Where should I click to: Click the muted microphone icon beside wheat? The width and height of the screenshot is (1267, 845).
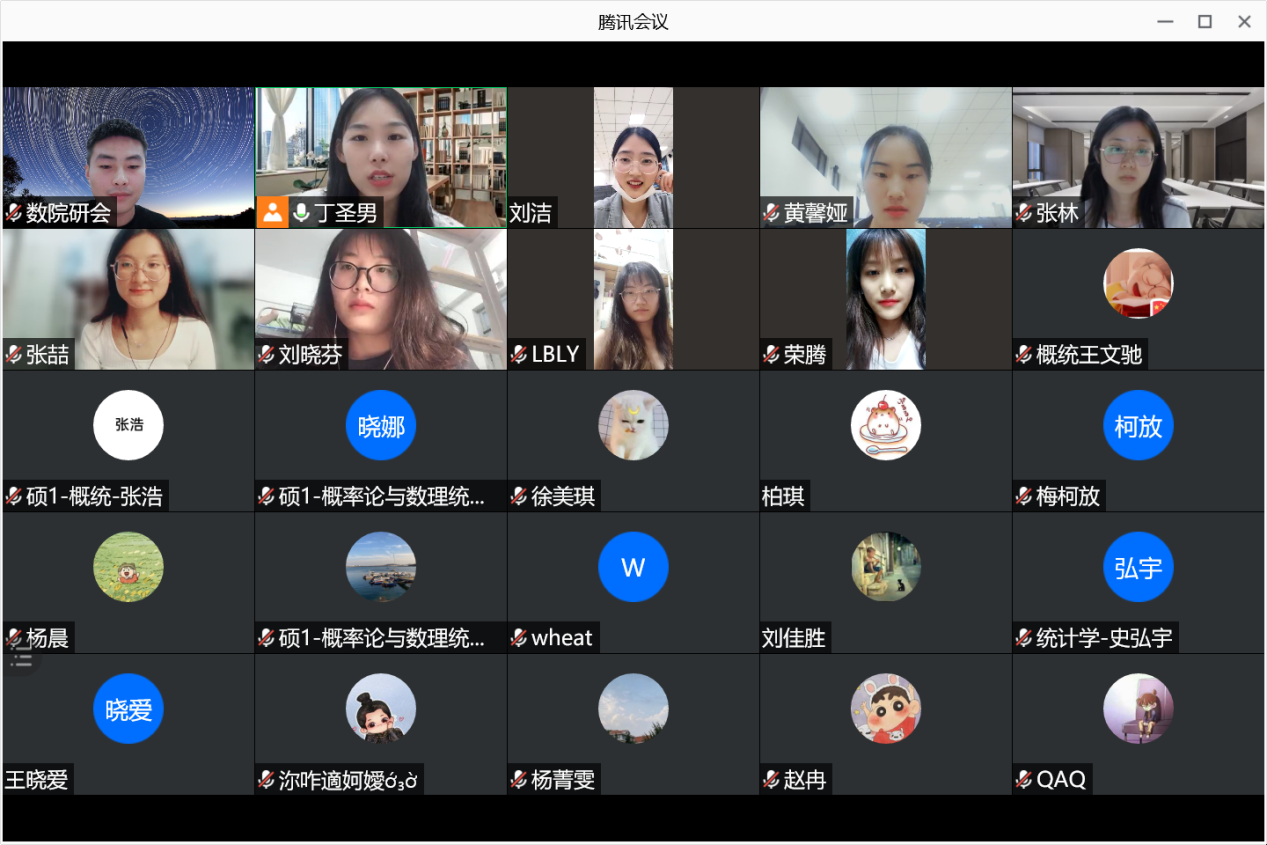tap(519, 638)
